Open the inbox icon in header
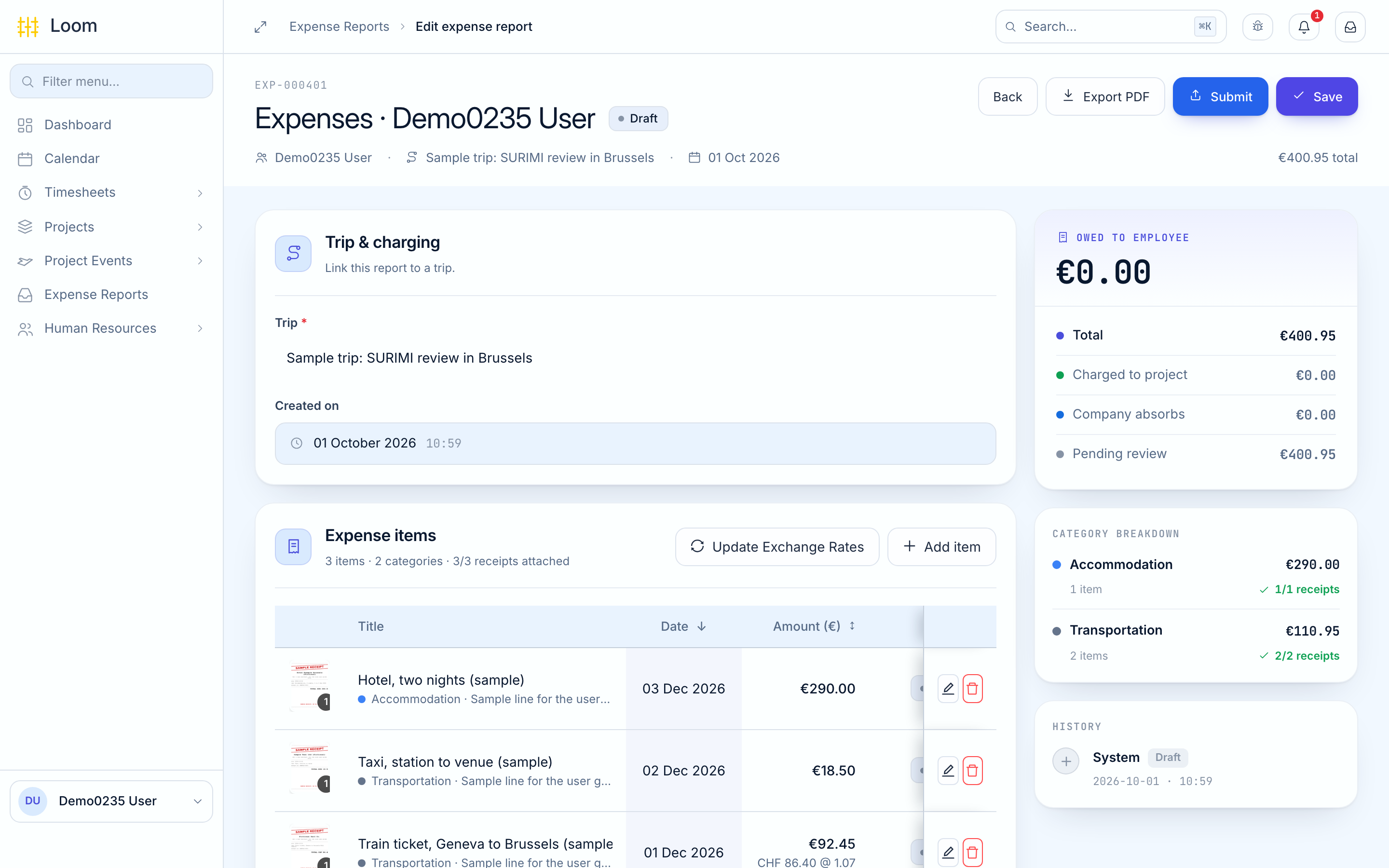The height and width of the screenshot is (868, 1389). click(x=1350, y=27)
